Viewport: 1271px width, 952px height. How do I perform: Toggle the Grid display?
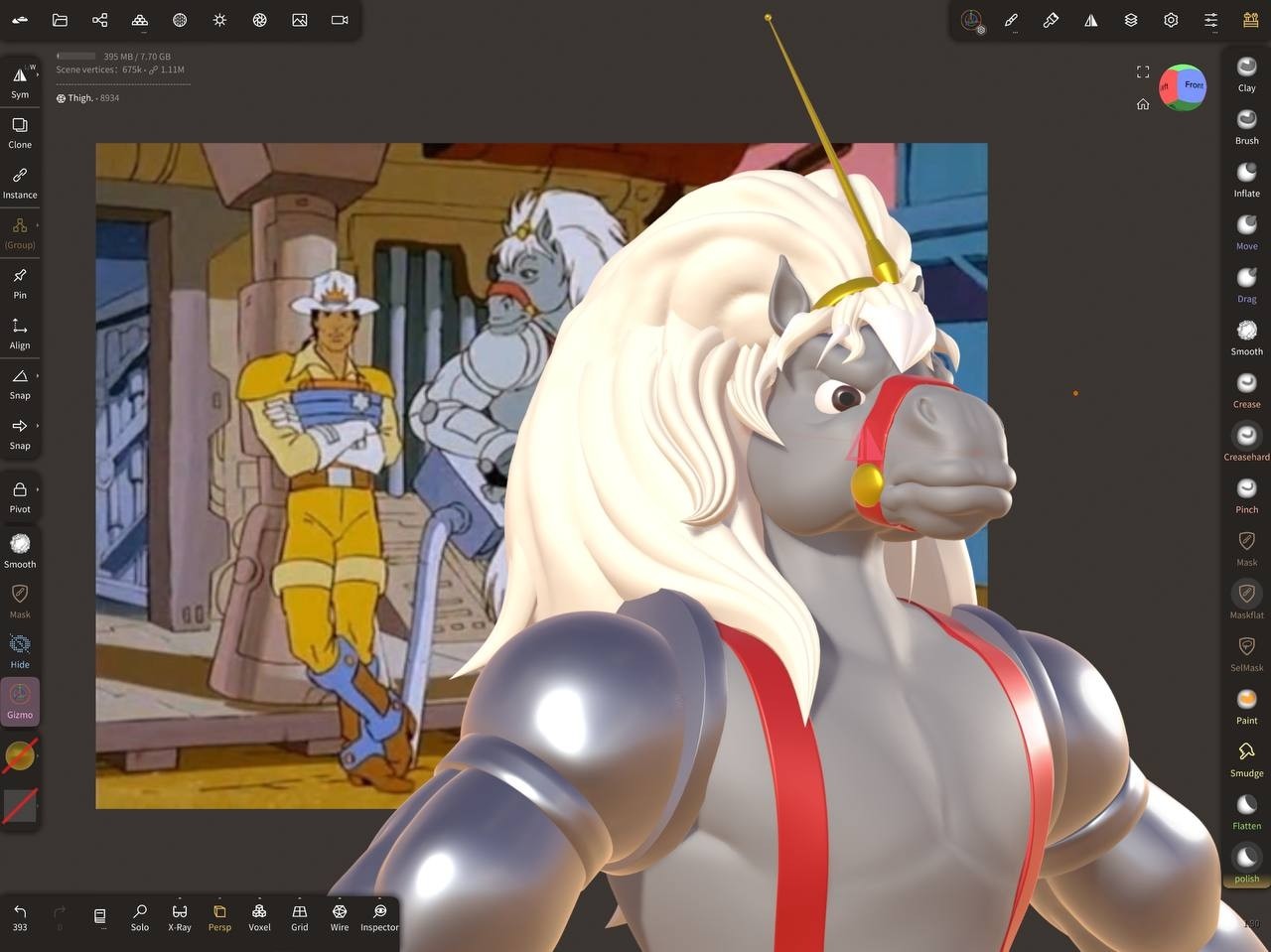point(300,917)
